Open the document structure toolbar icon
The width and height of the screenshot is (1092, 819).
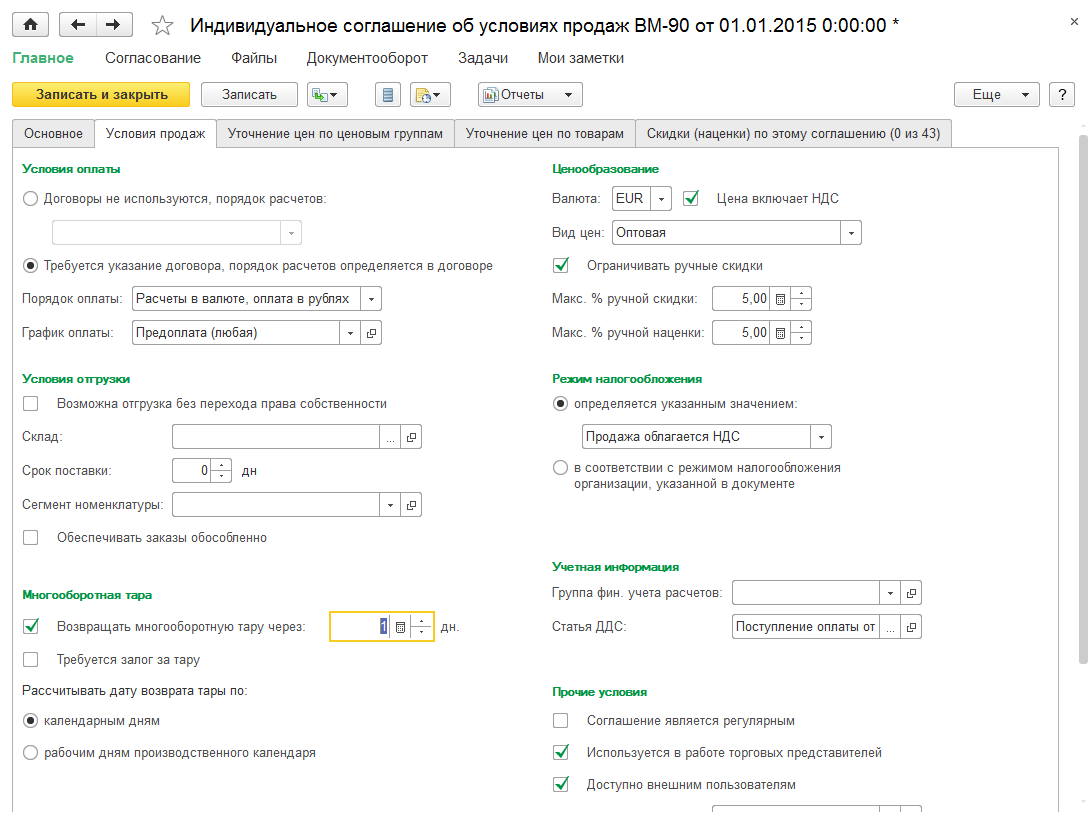[x=387, y=94]
